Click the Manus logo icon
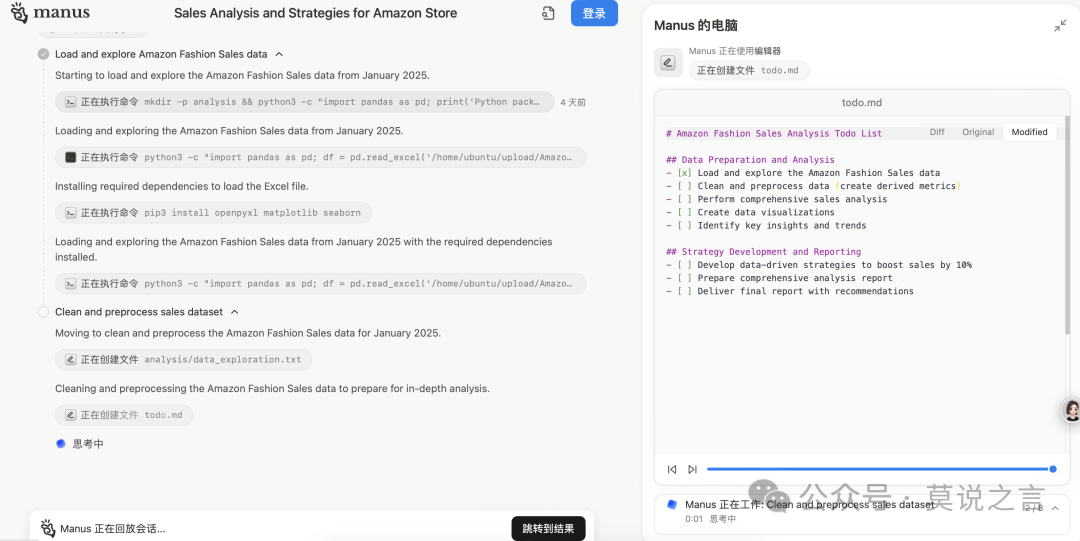1080x541 pixels. 19,12
